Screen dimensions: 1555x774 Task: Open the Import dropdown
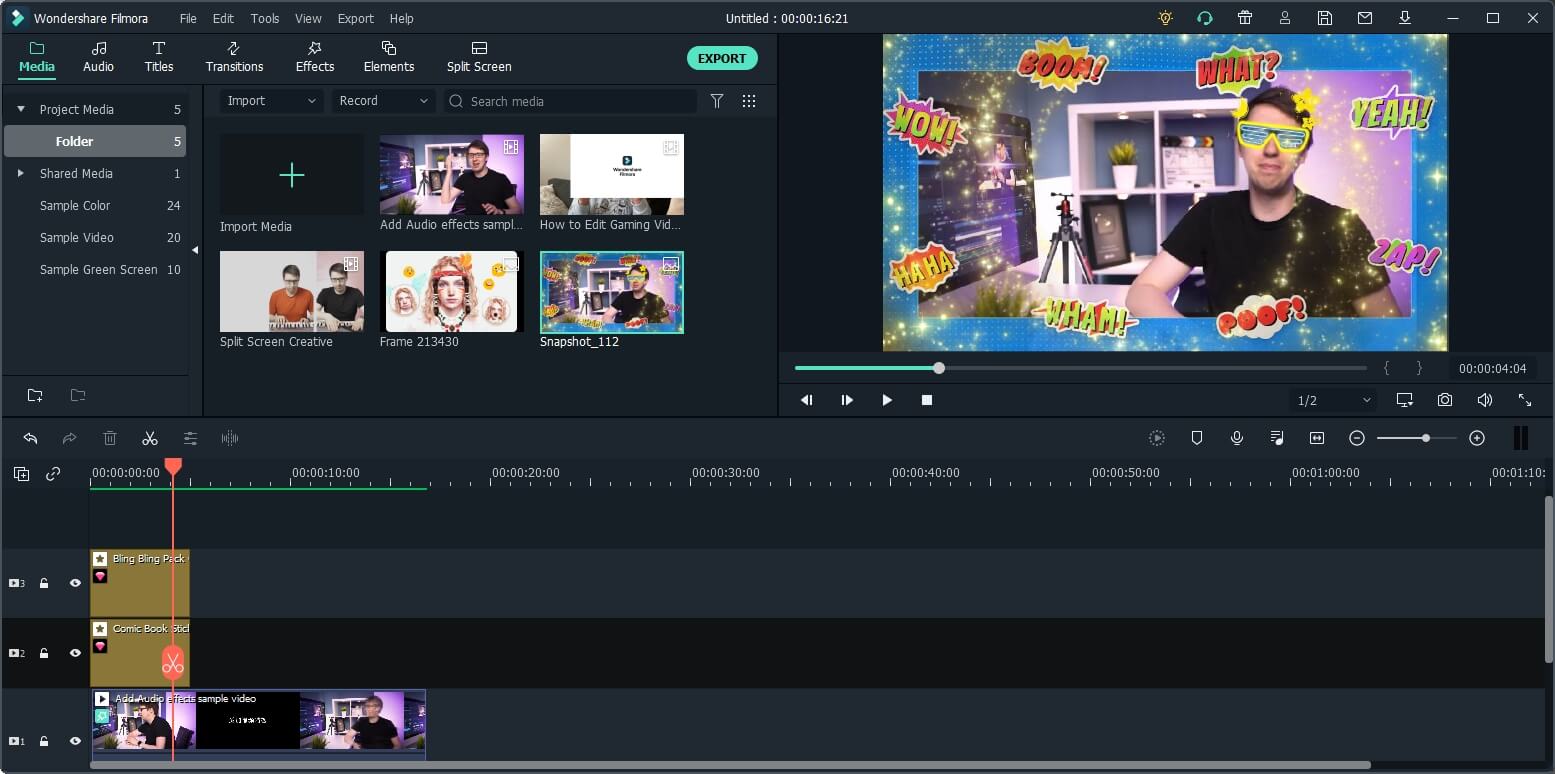(272, 101)
